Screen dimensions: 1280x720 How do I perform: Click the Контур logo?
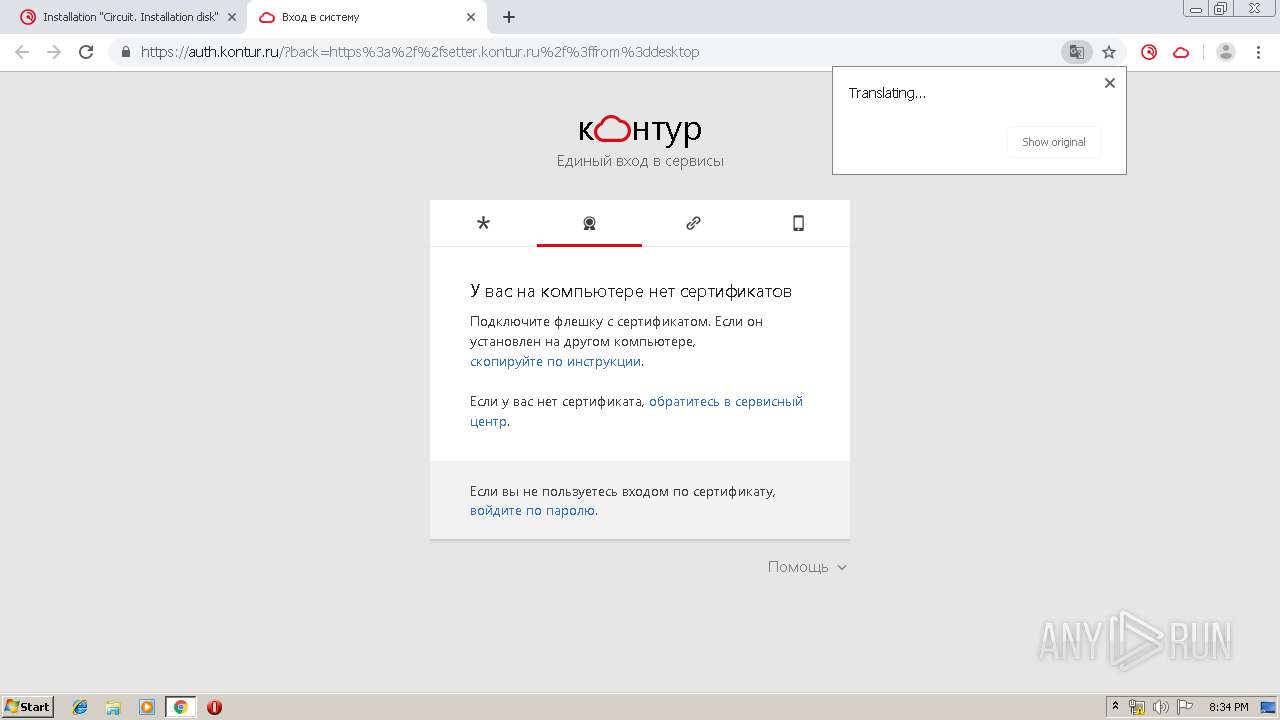pyautogui.click(x=640, y=129)
